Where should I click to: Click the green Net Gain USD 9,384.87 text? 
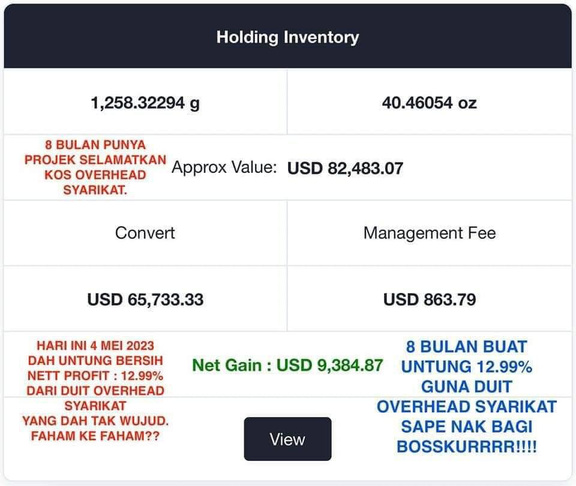(x=288, y=365)
